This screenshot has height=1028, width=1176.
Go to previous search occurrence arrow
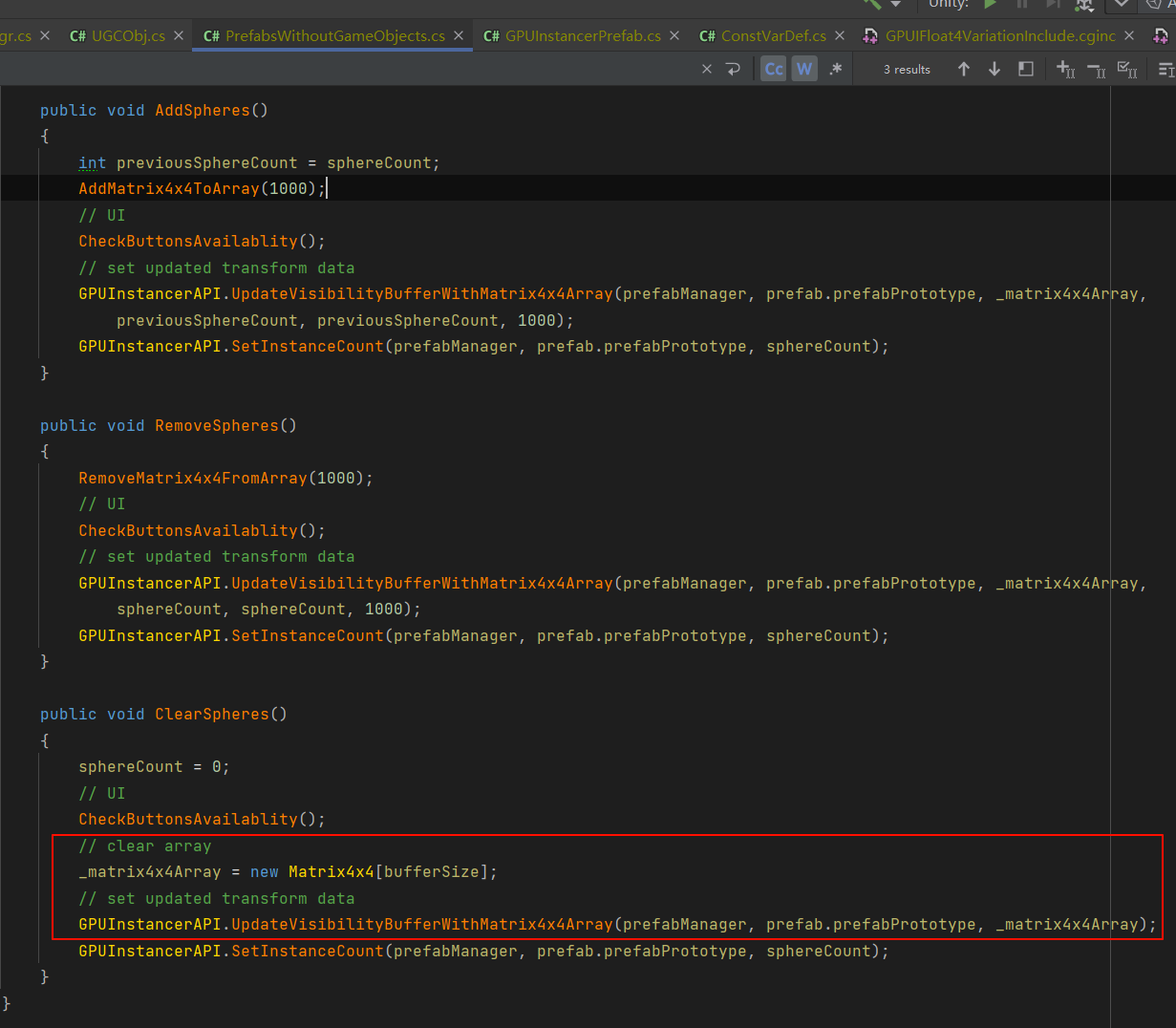click(x=964, y=69)
